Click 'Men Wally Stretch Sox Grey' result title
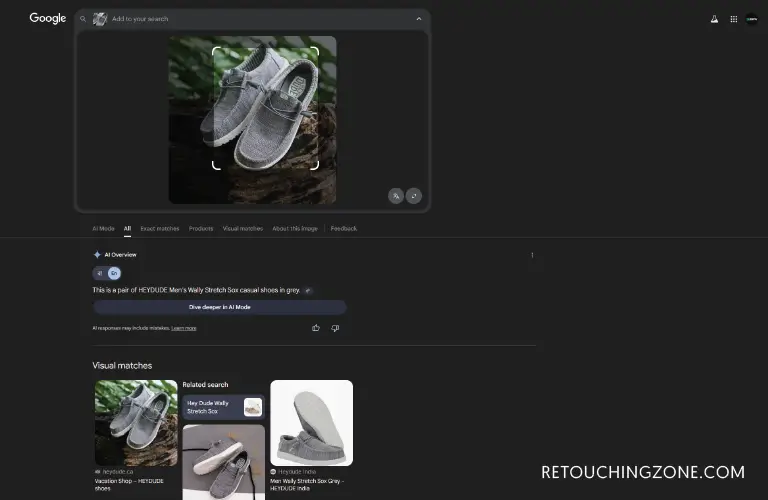Viewport: 768px width, 500px height. (307, 485)
